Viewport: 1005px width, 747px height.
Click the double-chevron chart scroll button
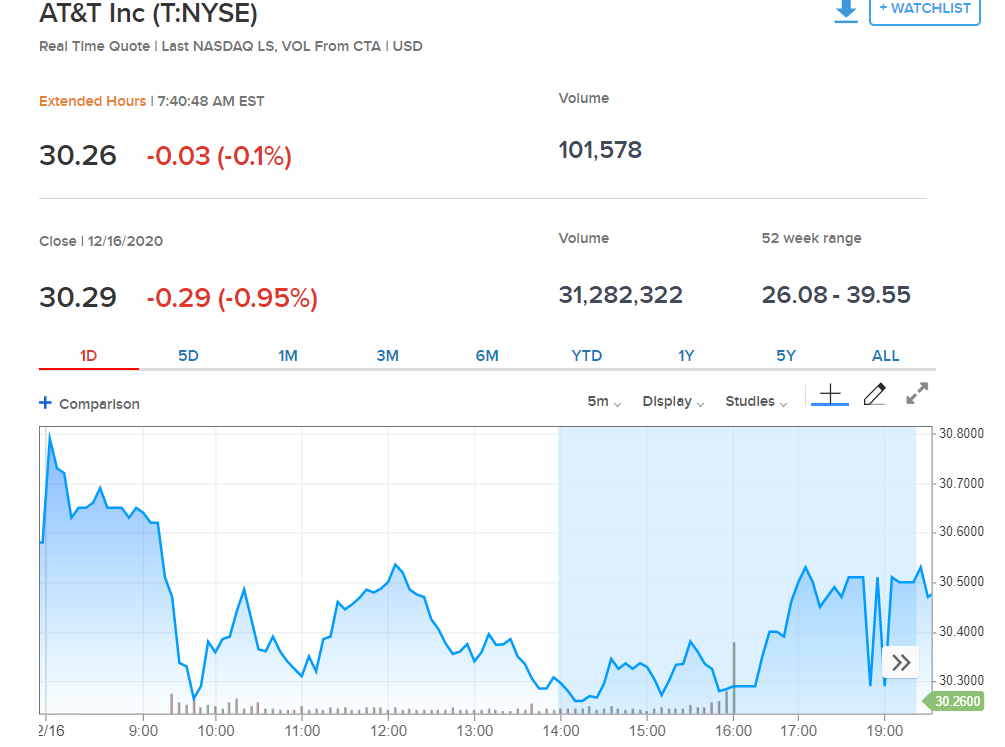coord(901,662)
